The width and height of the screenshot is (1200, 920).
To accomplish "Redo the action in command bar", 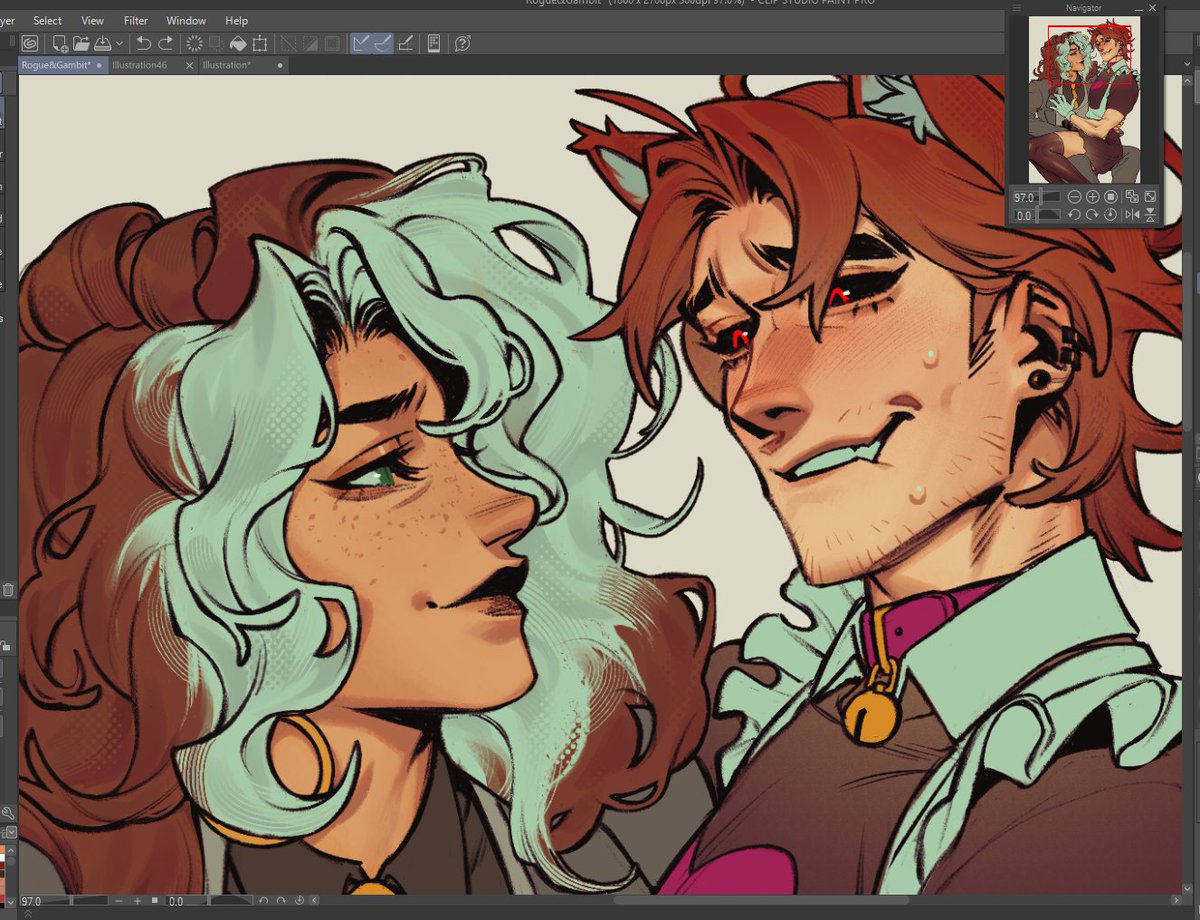I will pos(165,44).
